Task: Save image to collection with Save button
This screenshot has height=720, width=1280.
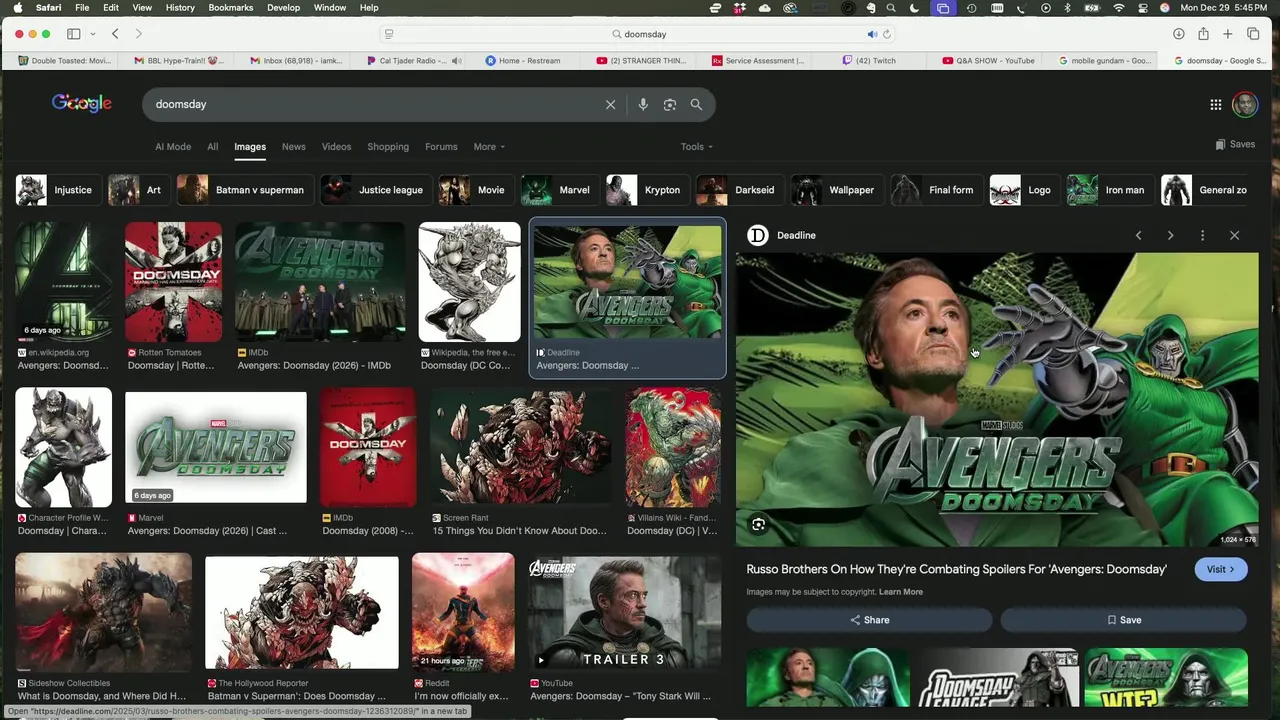Action: [x=1124, y=620]
